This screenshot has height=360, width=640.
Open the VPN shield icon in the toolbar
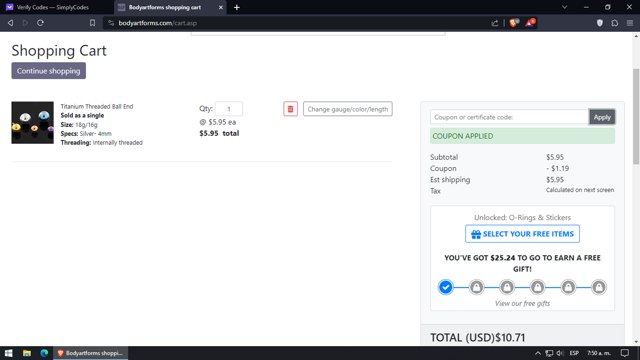(600, 23)
